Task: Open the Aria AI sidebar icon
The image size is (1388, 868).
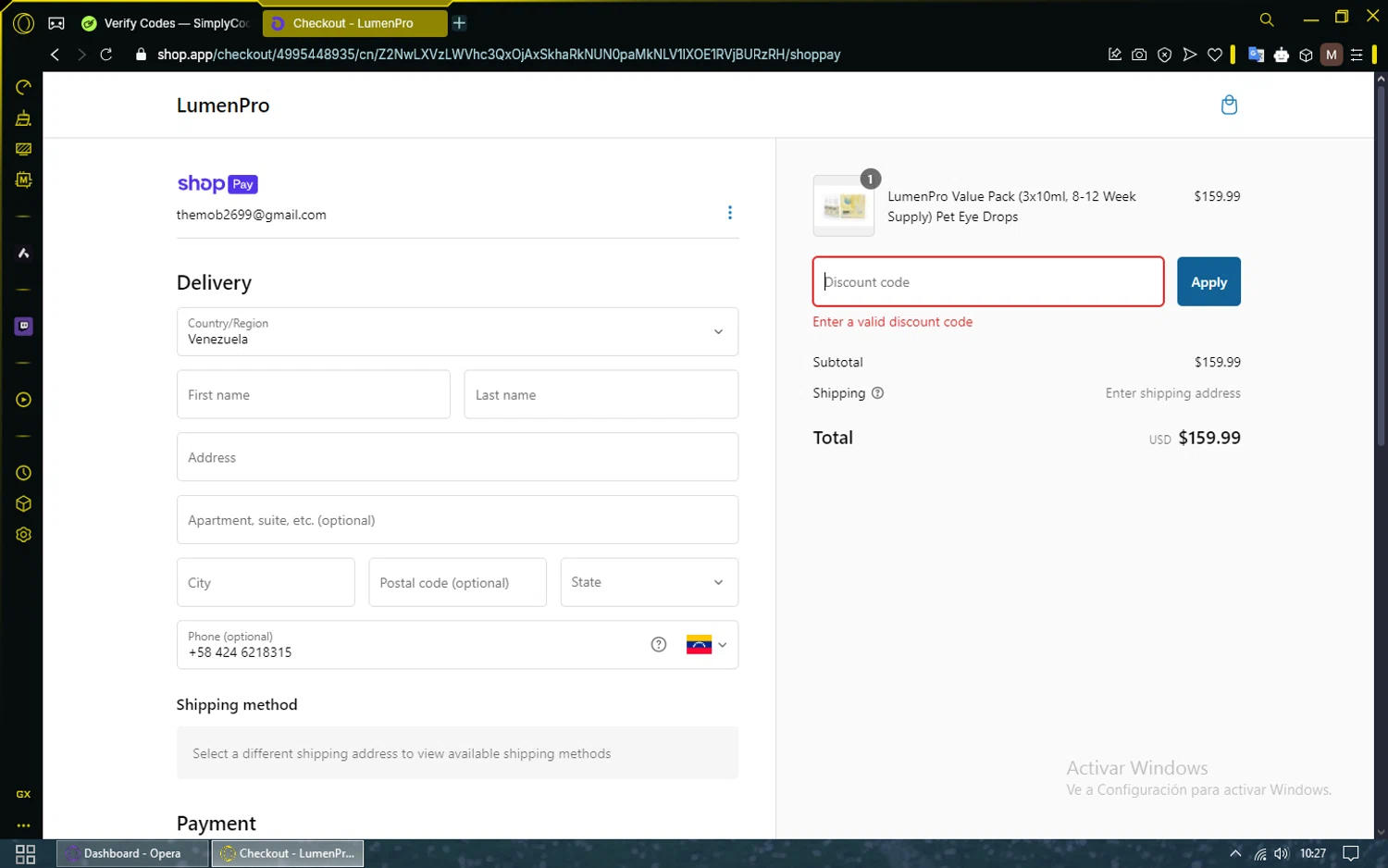Action: point(24,253)
